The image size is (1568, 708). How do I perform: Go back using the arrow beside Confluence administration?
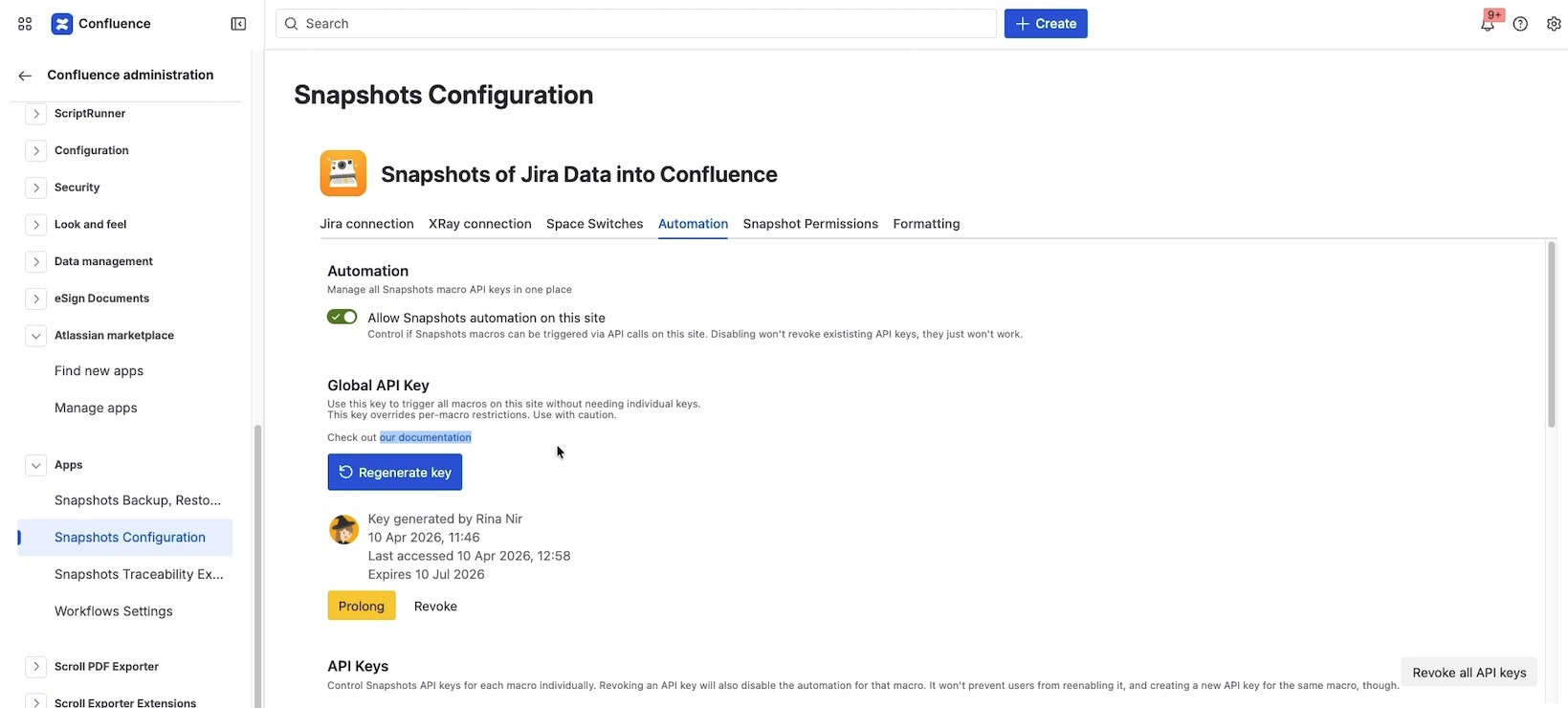point(25,76)
